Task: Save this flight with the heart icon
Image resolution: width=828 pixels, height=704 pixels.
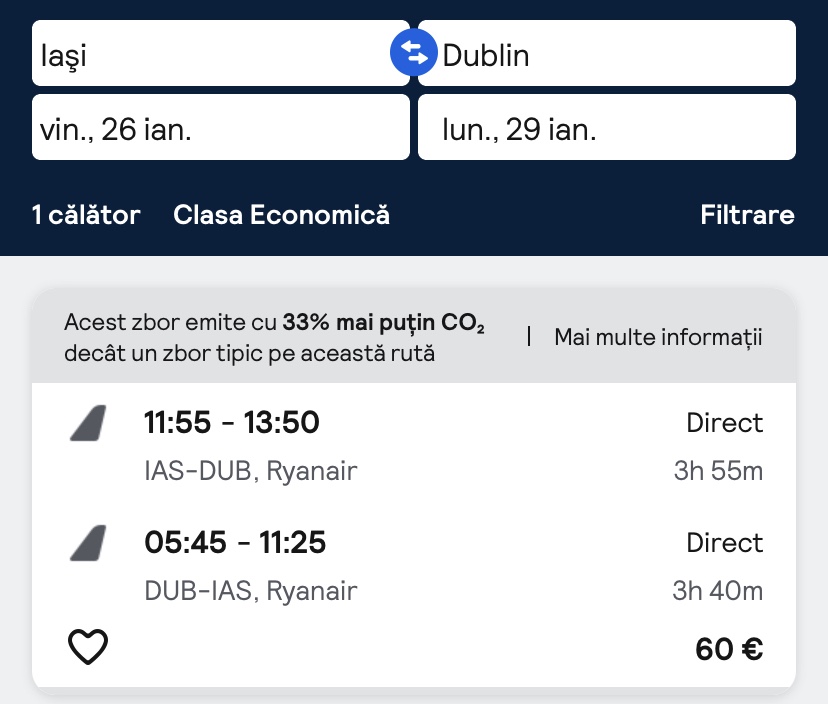Action: [88, 648]
